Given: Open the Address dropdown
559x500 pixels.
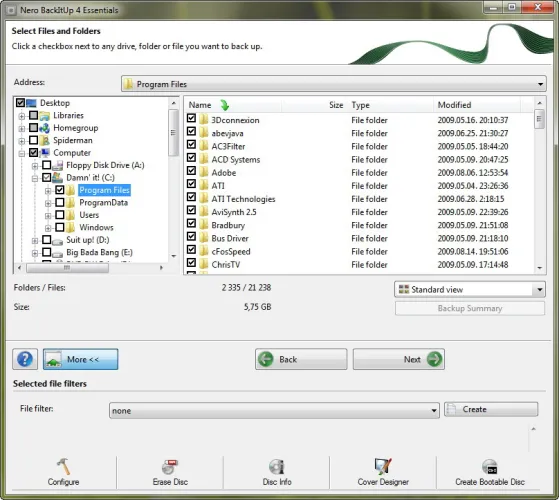Looking at the screenshot, I should tap(540, 84).
